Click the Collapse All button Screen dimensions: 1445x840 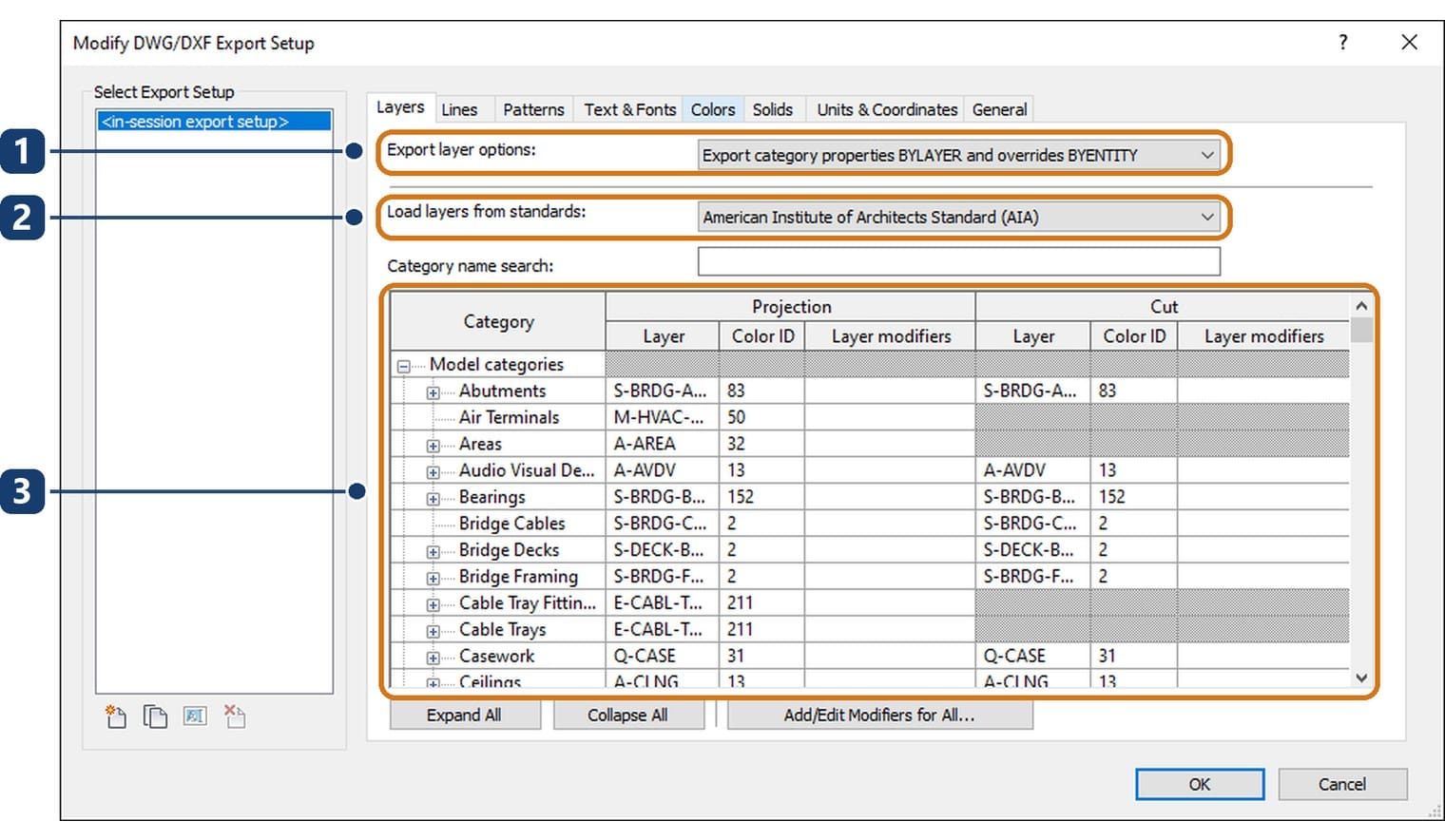pos(627,715)
